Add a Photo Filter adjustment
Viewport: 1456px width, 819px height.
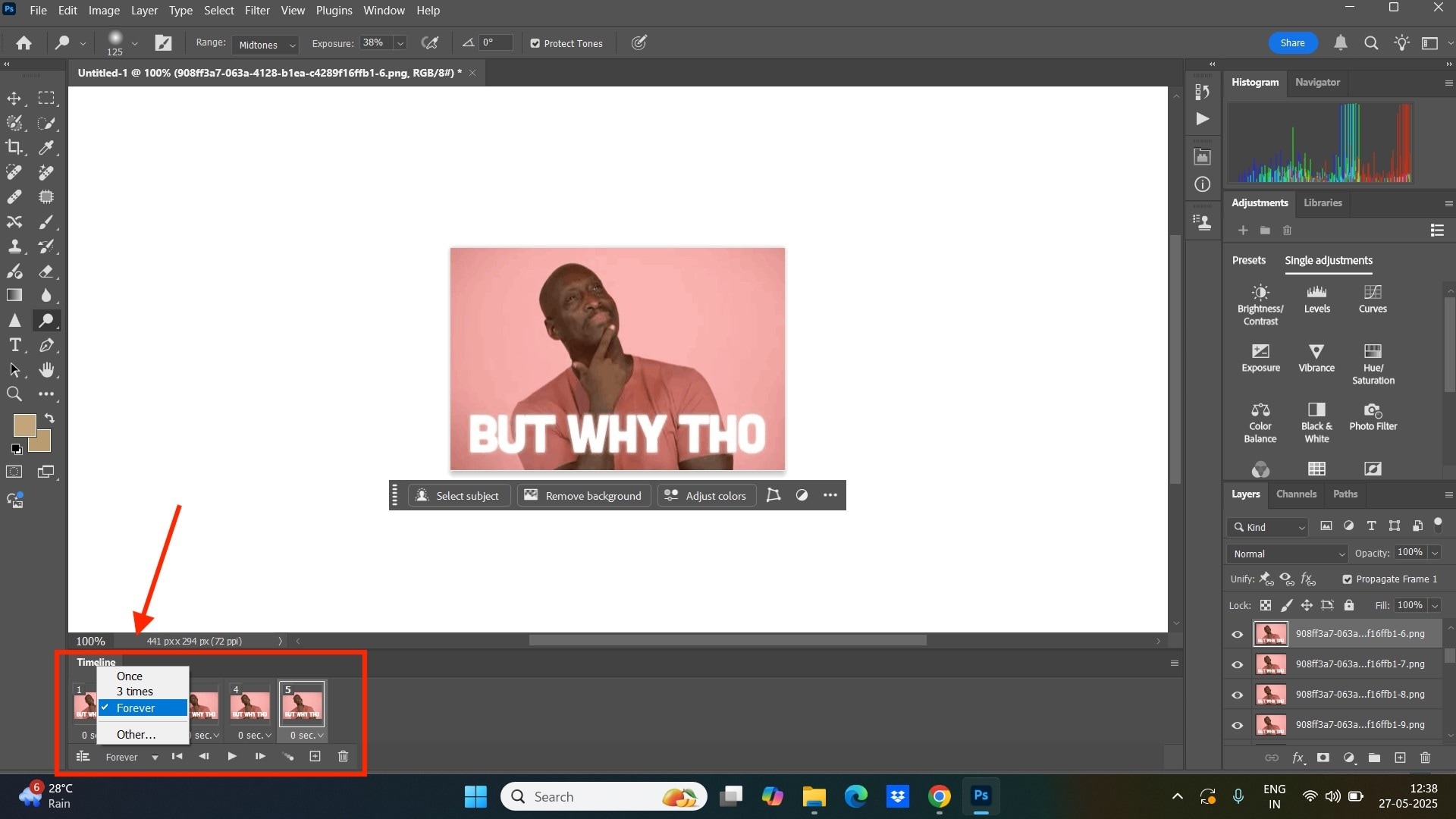point(1373,417)
